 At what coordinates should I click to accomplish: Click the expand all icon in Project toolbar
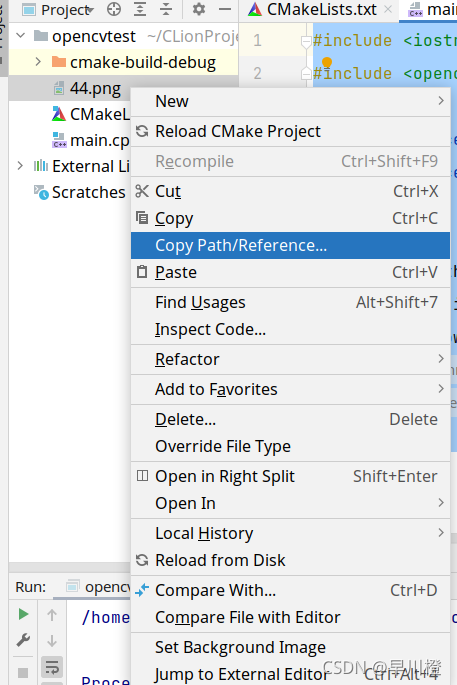(x=140, y=9)
